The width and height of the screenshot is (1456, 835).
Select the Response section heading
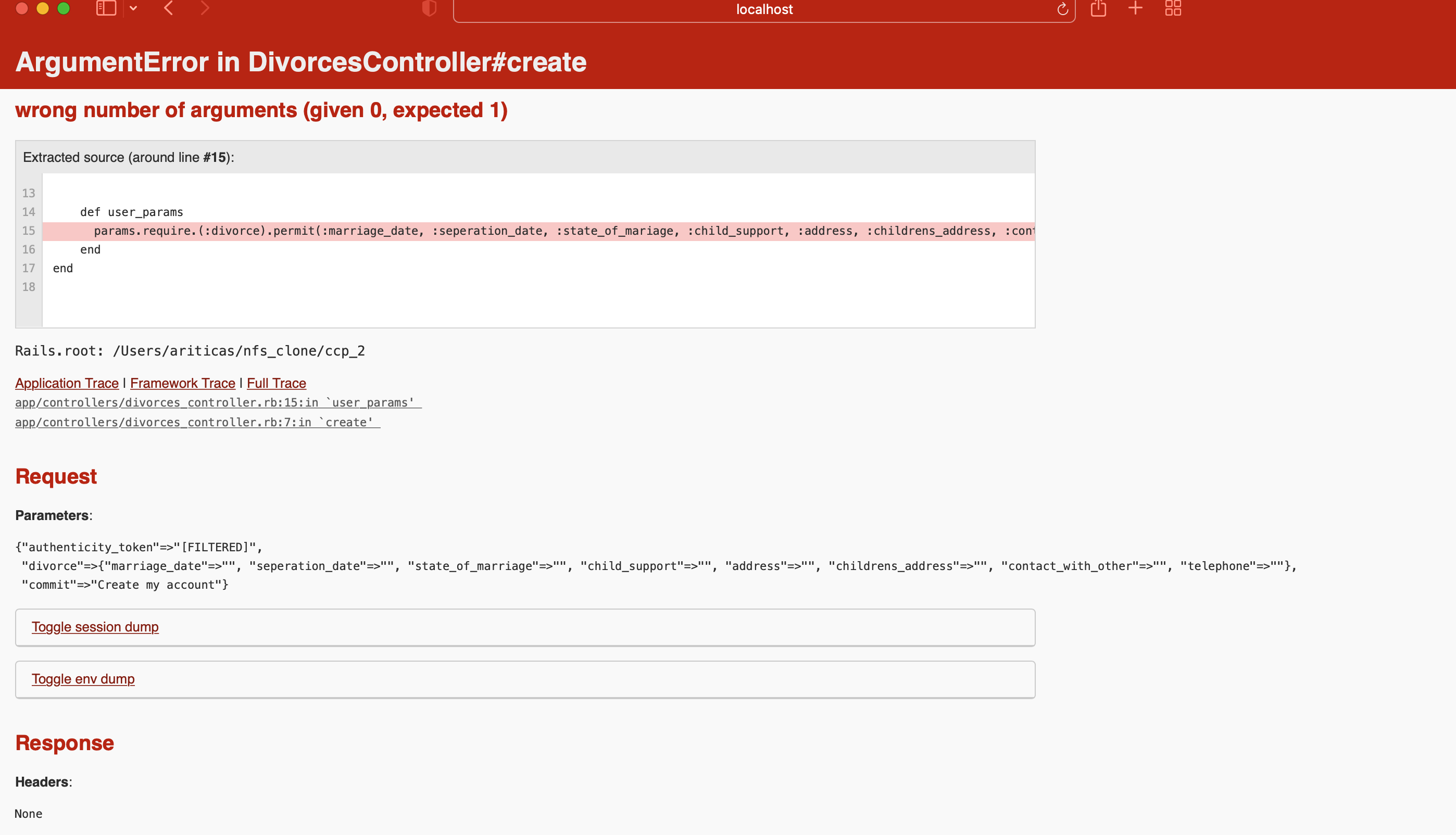[x=65, y=743]
